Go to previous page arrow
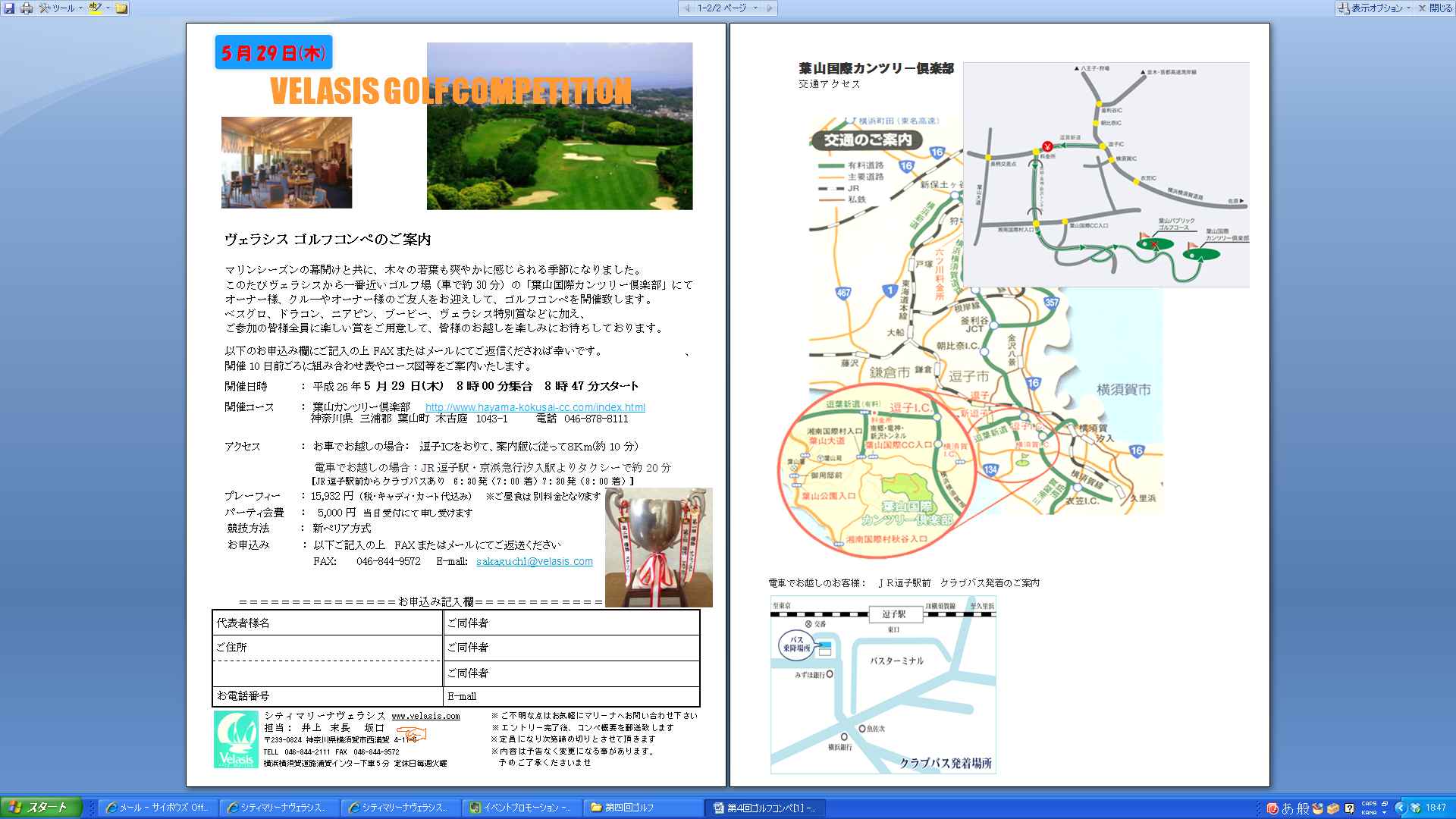This screenshot has width=1456, height=819. pyautogui.click(x=686, y=8)
